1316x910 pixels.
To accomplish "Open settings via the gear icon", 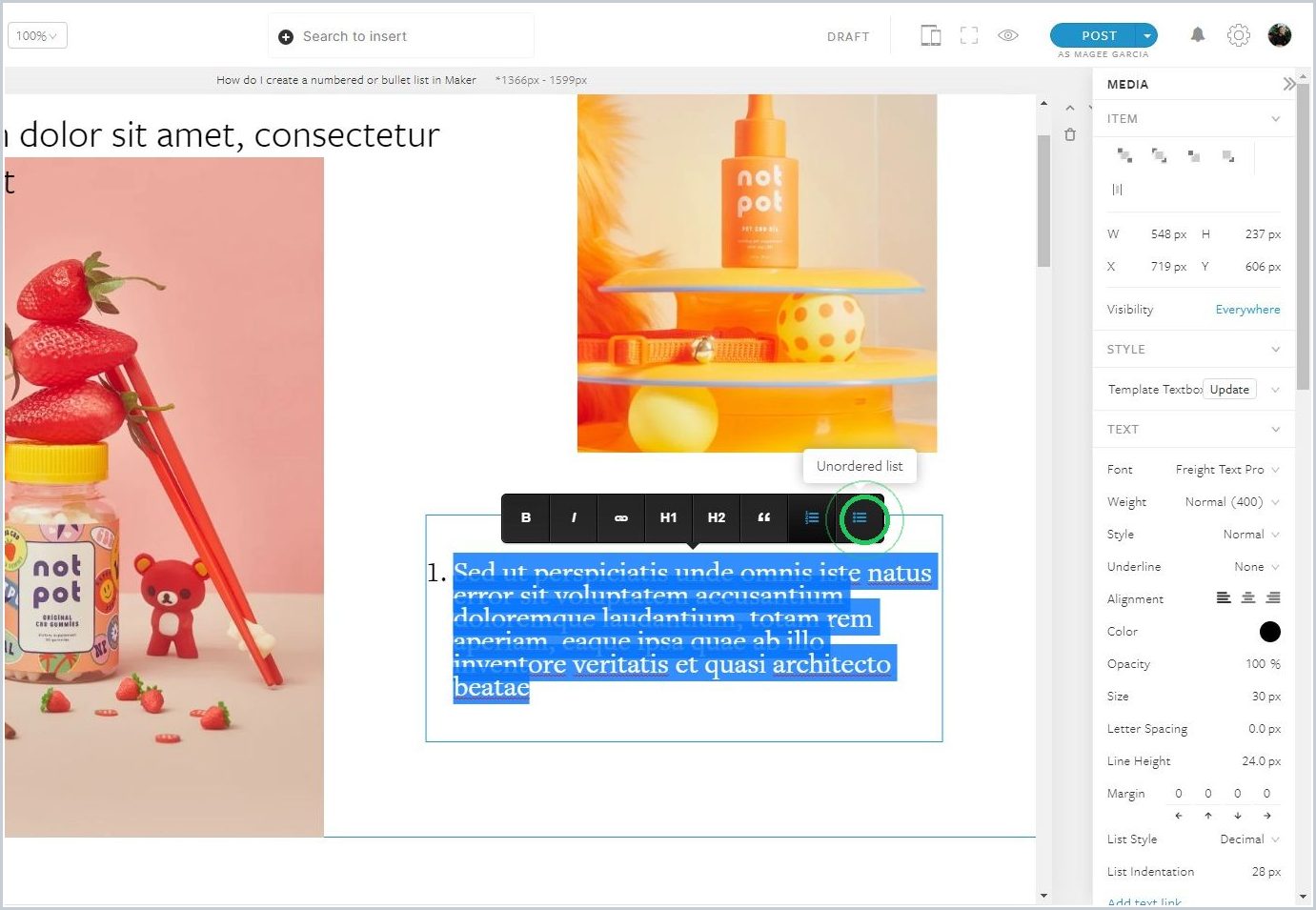I will click(x=1238, y=35).
